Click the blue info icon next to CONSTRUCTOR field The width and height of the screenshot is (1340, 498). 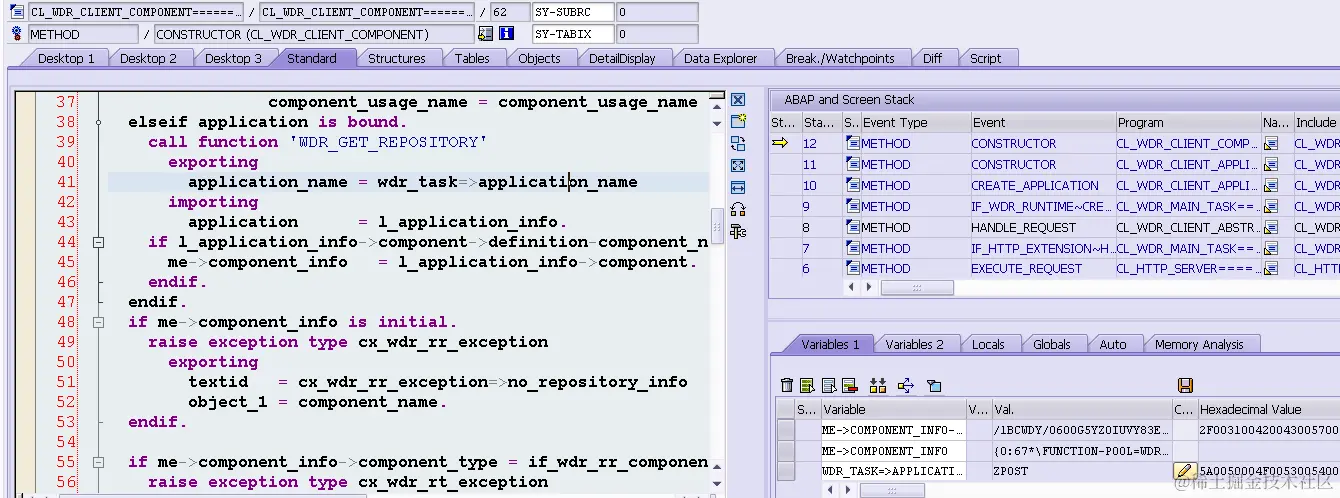tap(506, 34)
